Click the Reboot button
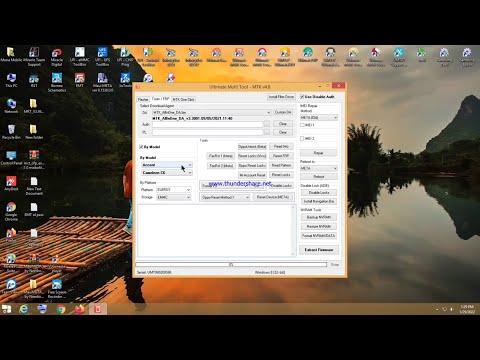 tap(319, 177)
